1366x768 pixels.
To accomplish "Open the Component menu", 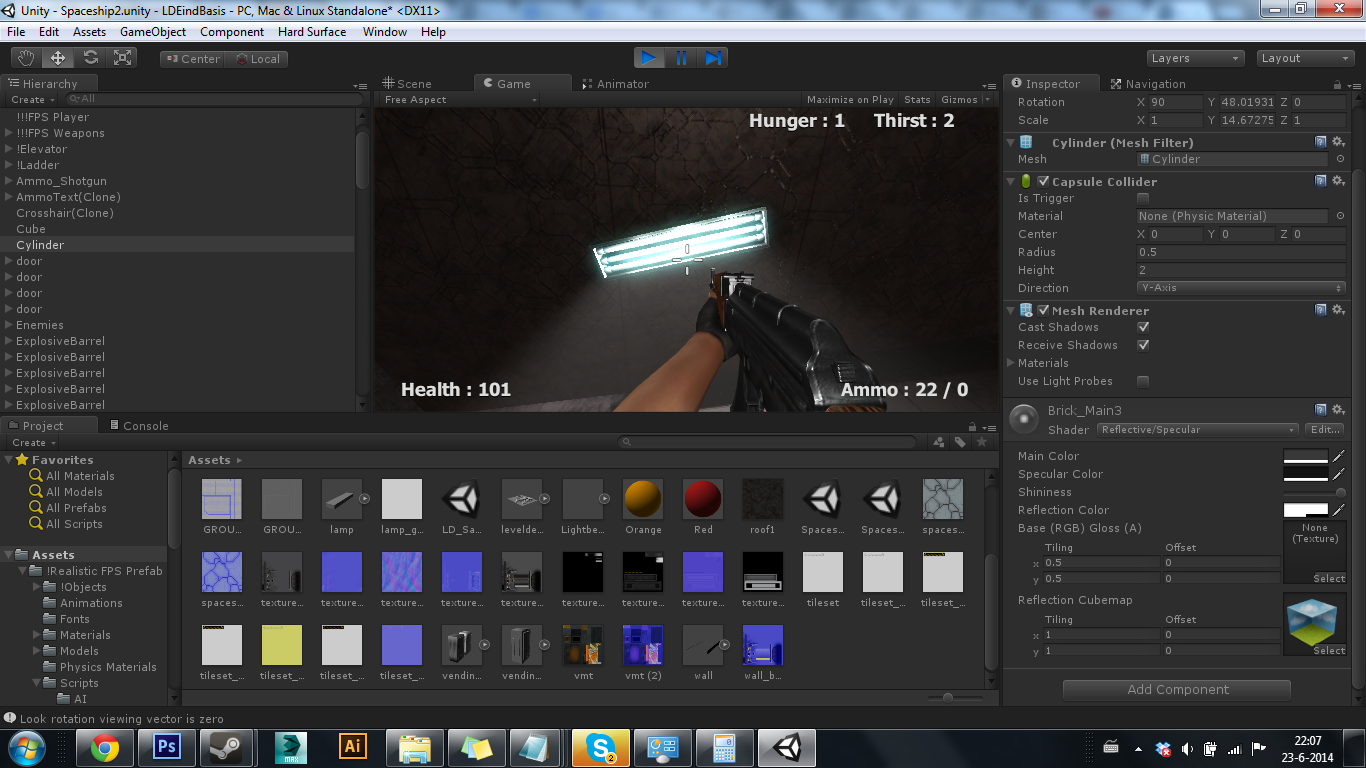I will tap(232, 32).
